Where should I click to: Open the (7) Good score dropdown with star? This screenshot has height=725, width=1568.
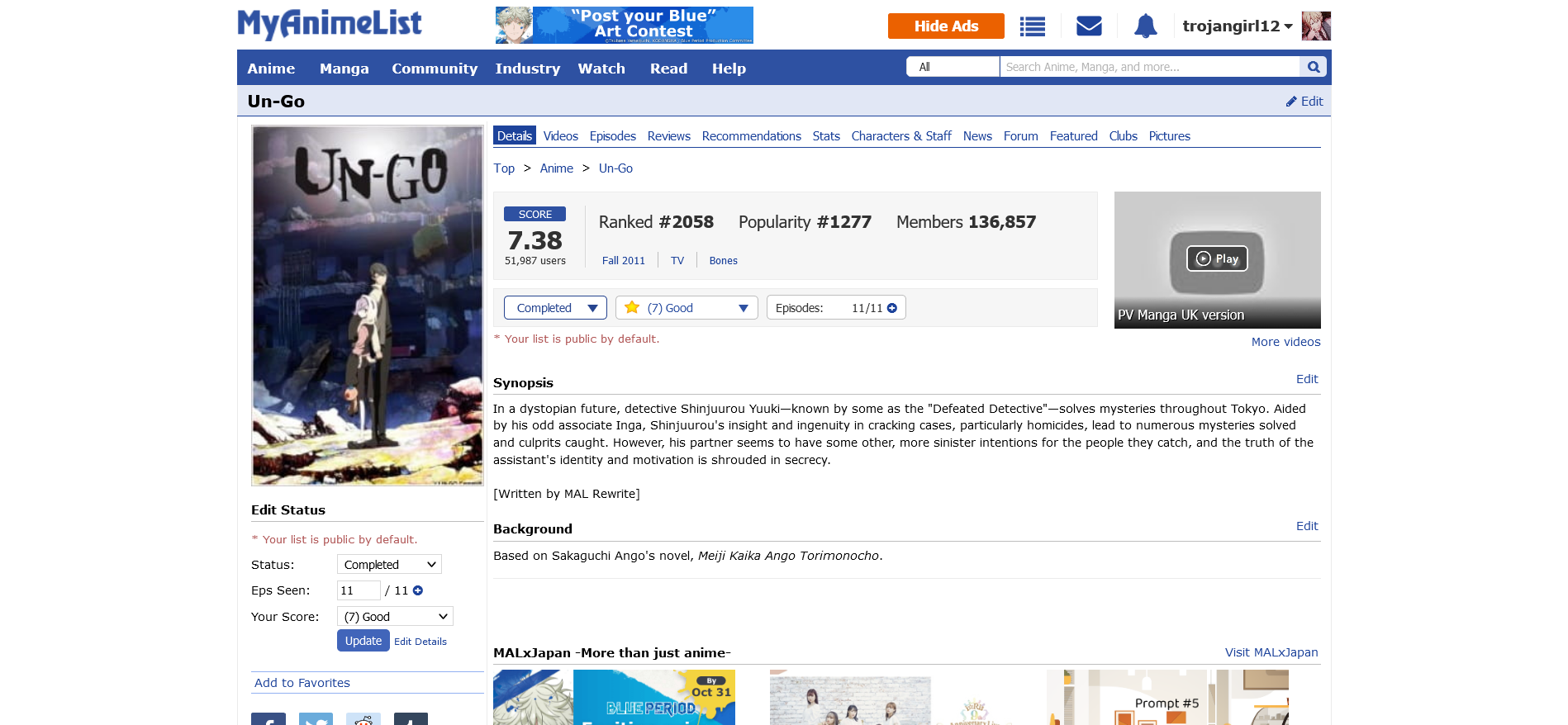pos(687,308)
